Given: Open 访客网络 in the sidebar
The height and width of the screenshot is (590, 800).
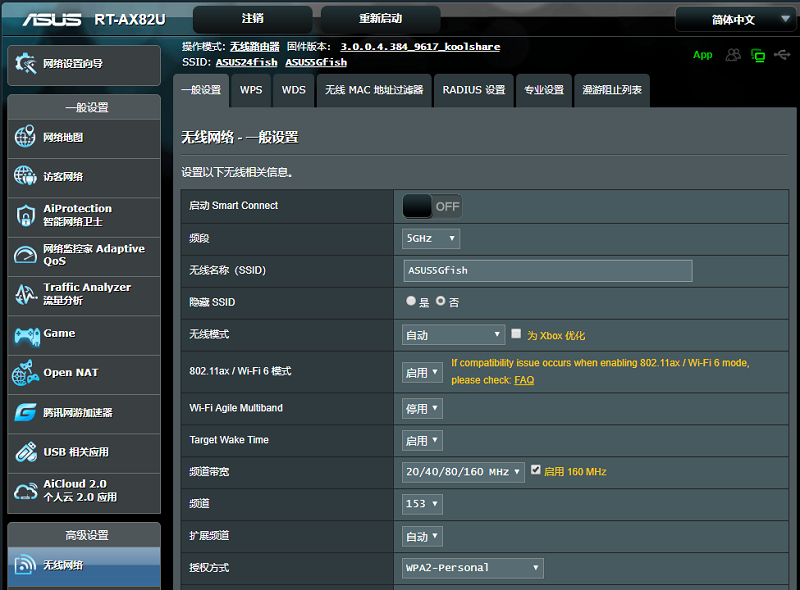Looking at the screenshot, I should coord(84,178).
